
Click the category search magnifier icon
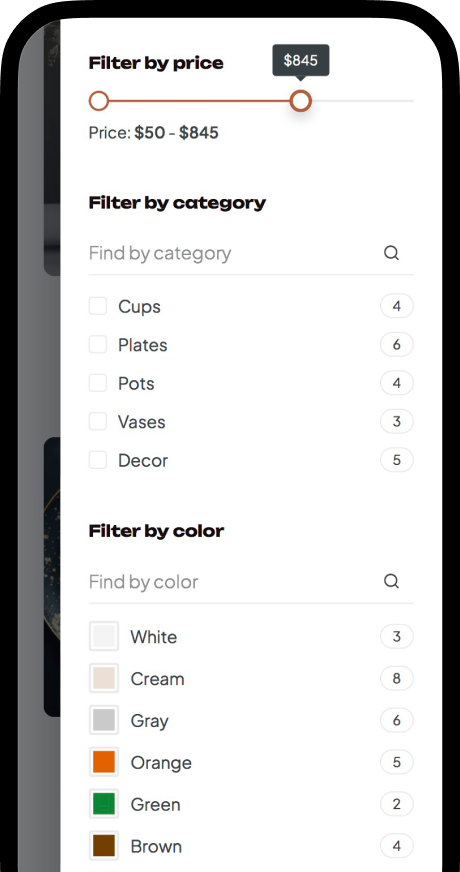[391, 253]
